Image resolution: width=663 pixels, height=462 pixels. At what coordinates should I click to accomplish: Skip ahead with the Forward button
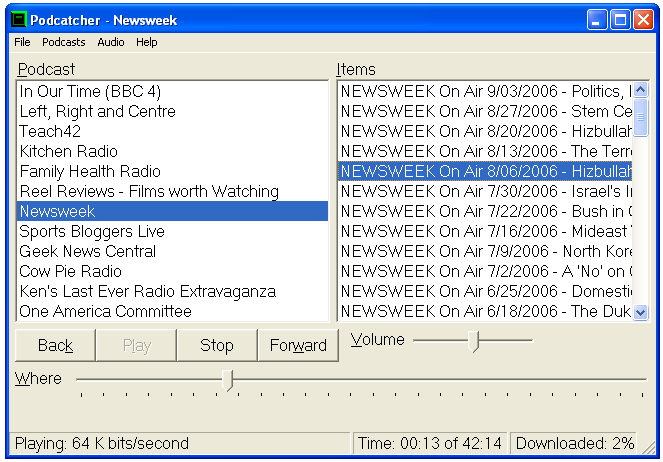click(x=298, y=345)
